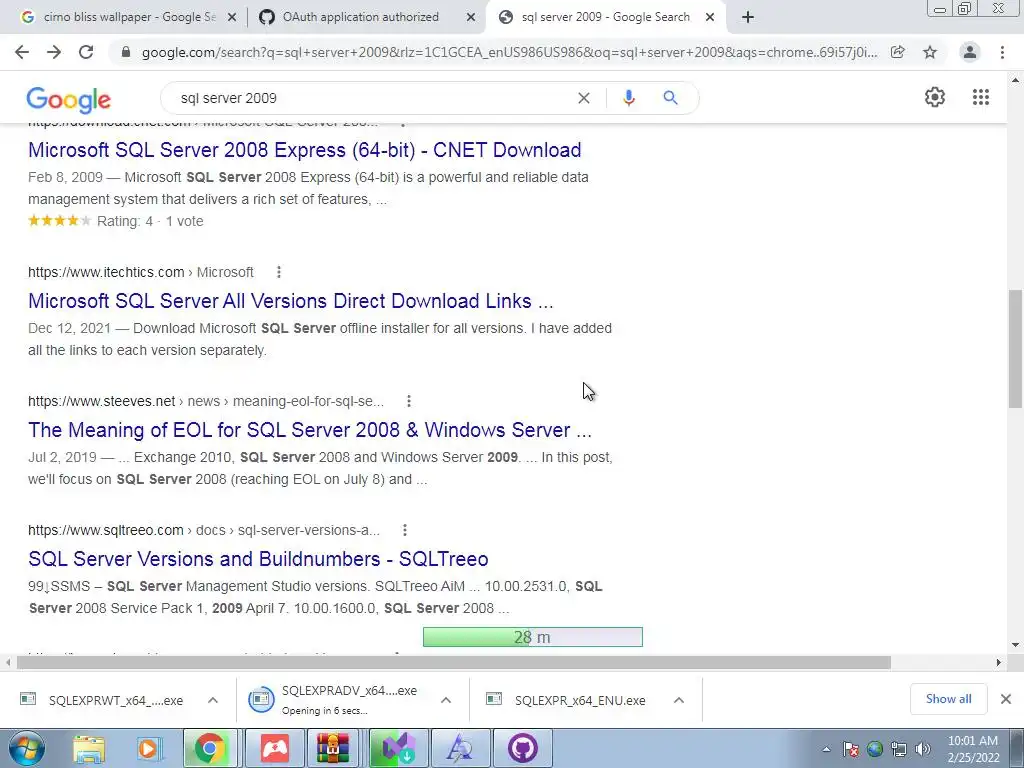Open the Google logo homepage

point(69,100)
